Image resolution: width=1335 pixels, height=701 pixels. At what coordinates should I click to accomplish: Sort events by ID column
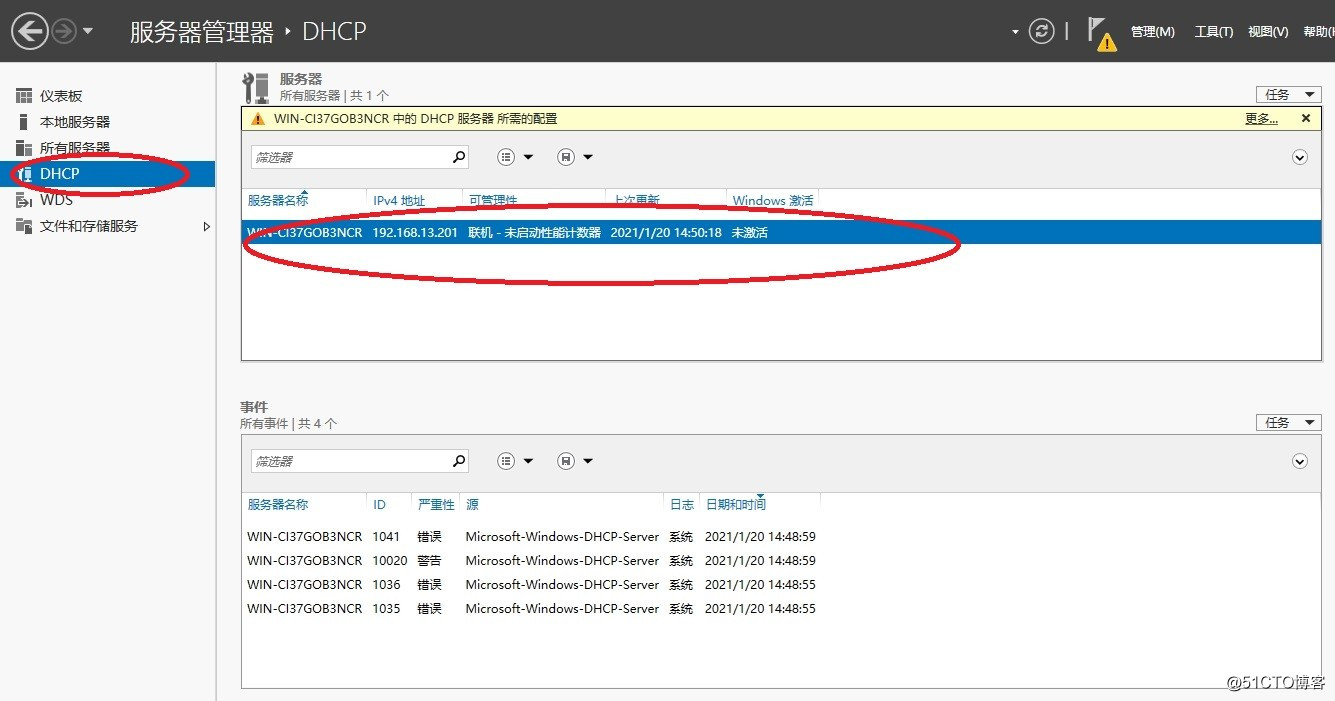[x=379, y=504]
